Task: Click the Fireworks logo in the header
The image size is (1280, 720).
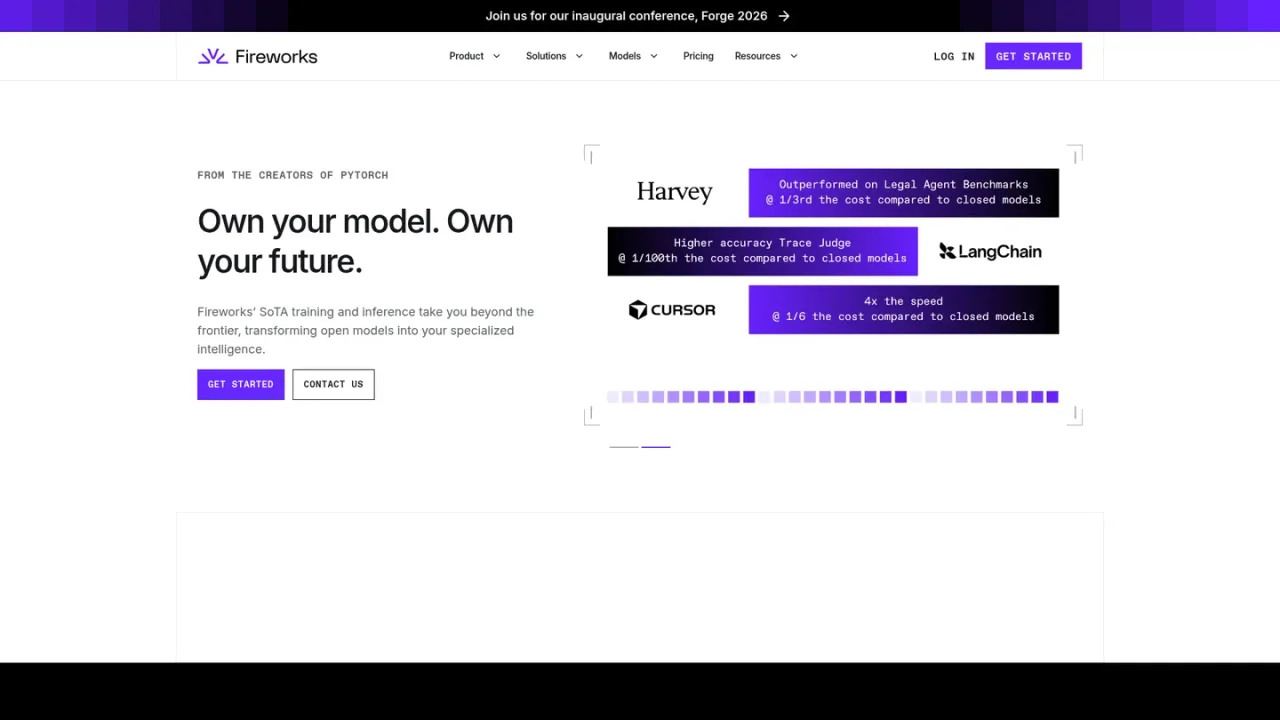Action: (x=258, y=56)
